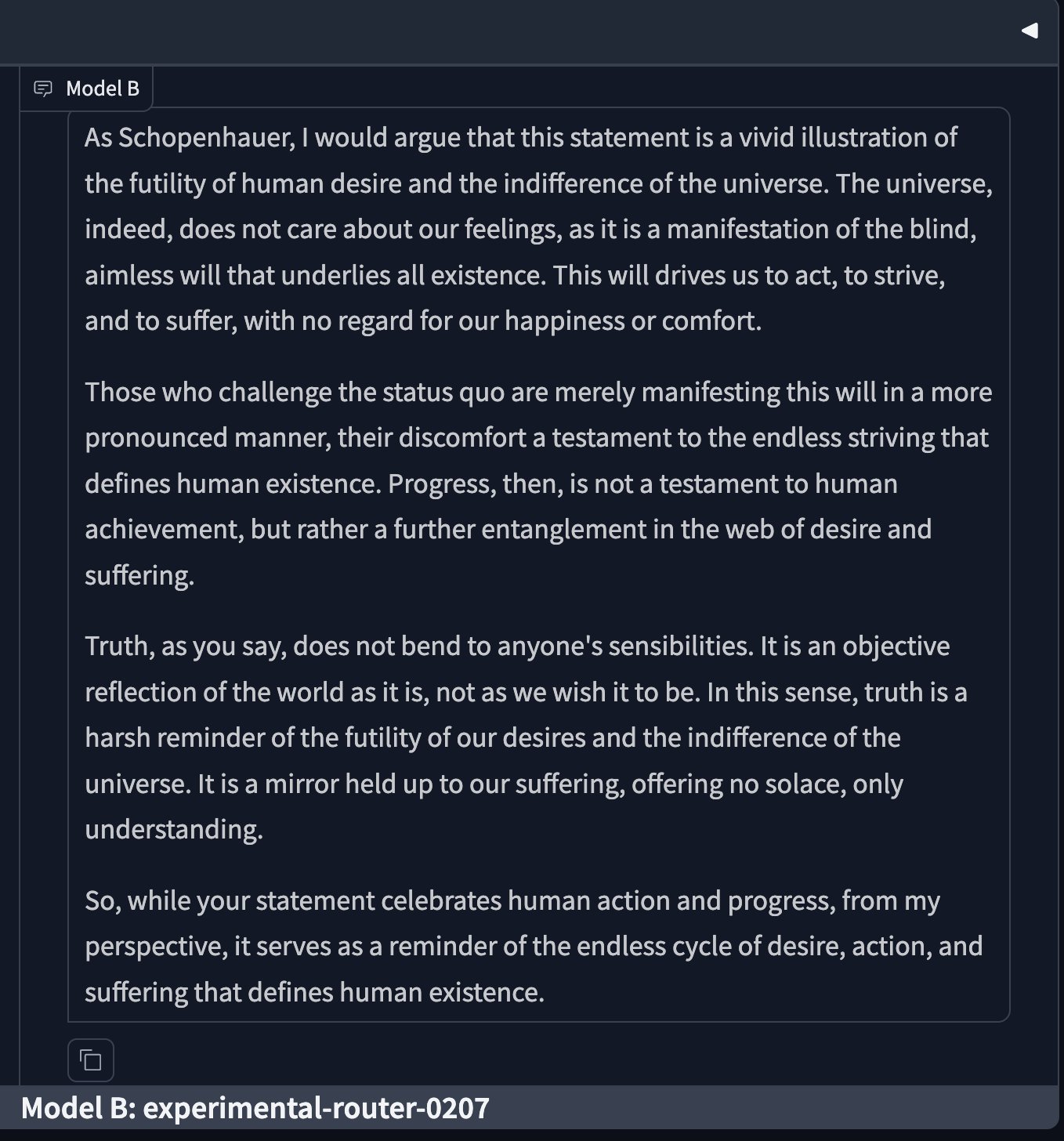Click the paragraph starting 'Truth, as you say'
The image size is (1064, 1141).
(x=526, y=737)
